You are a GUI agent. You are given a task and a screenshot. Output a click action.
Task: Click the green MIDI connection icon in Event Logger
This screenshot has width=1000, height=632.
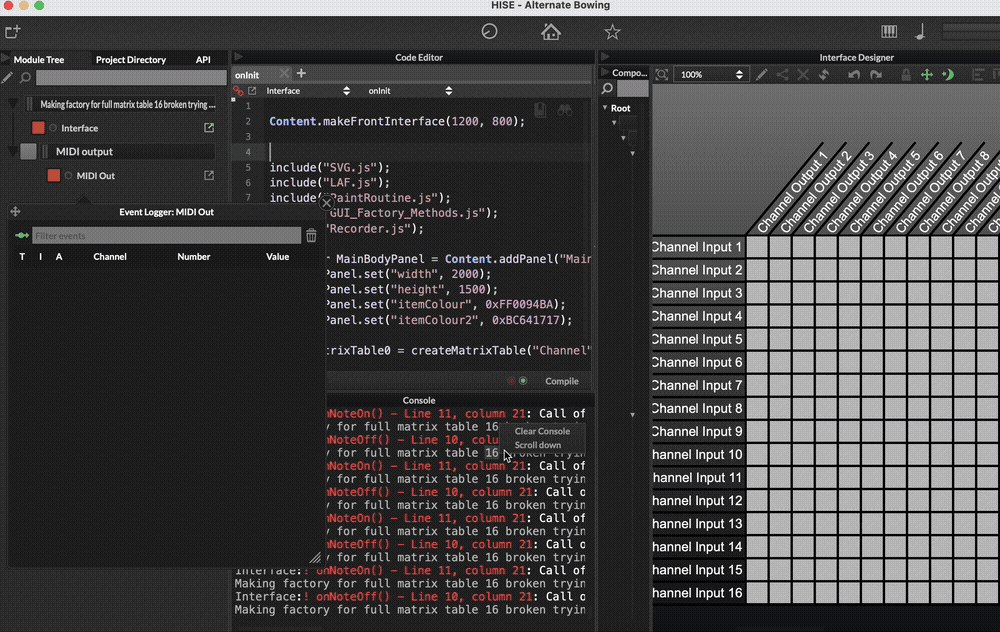(22, 236)
